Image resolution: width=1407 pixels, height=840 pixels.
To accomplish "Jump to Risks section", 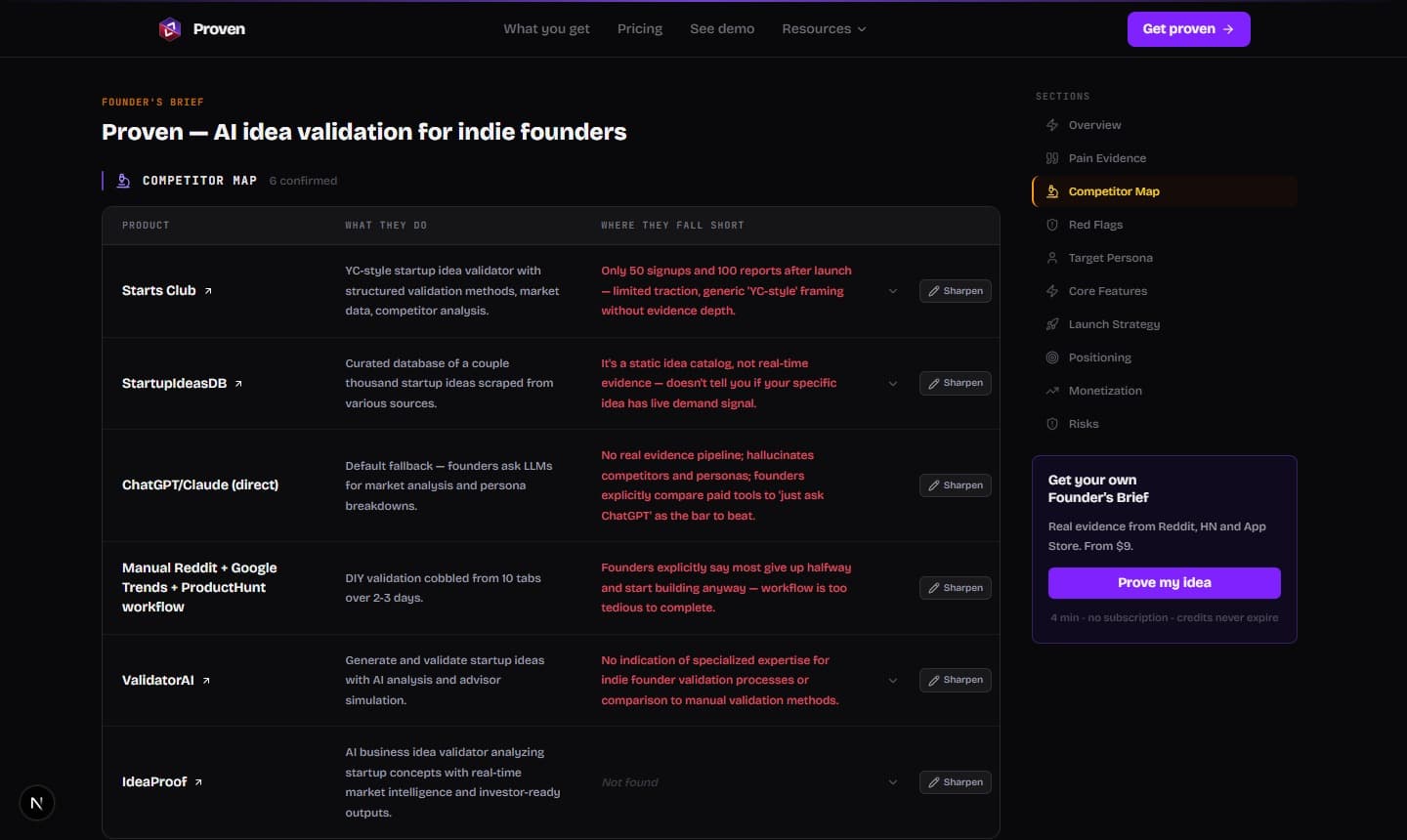I will point(1165,424).
